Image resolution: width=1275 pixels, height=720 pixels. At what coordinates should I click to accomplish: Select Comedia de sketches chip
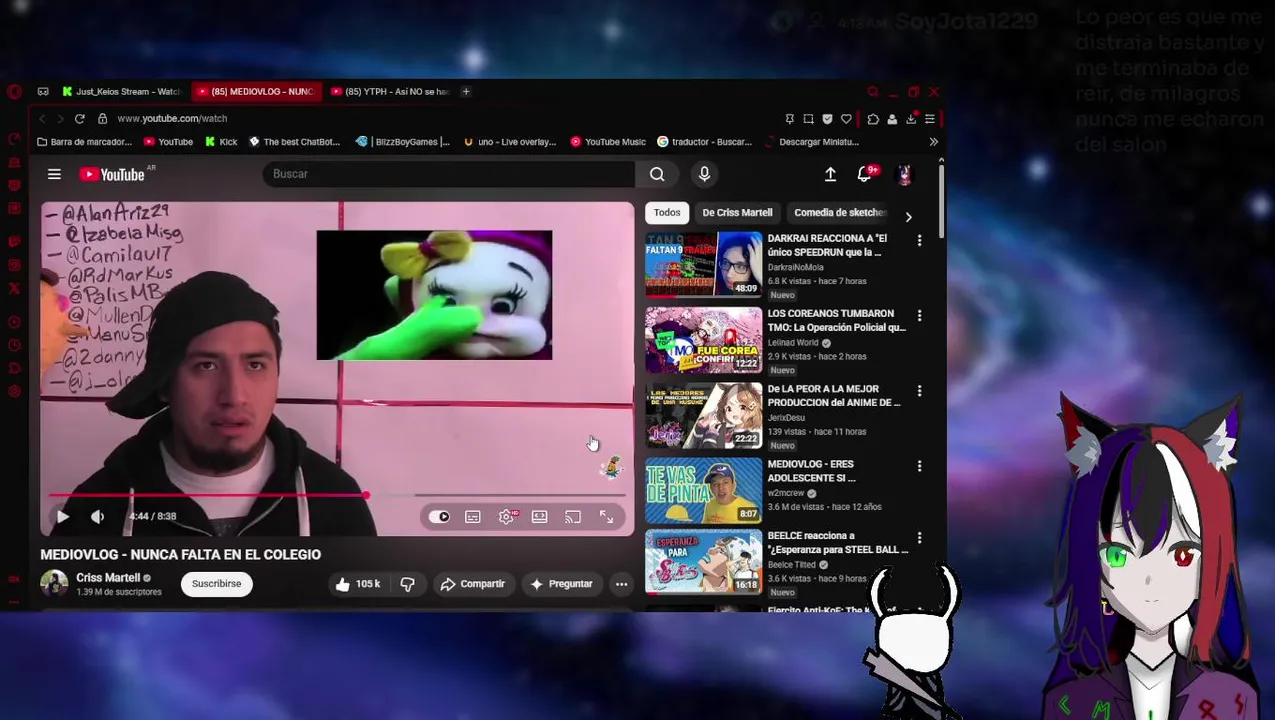click(839, 213)
